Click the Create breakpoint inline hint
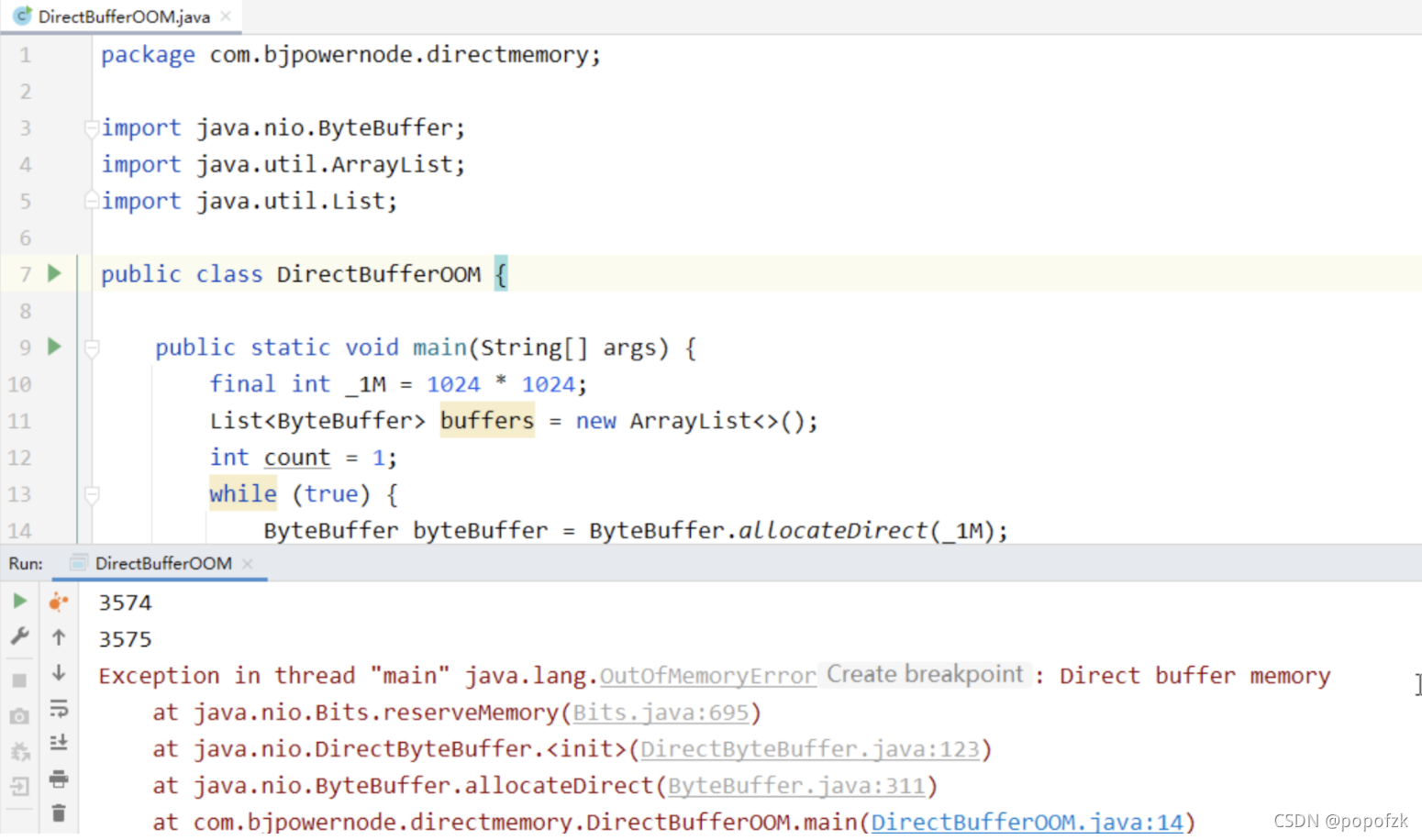The width and height of the screenshot is (1422, 840). click(925, 674)
